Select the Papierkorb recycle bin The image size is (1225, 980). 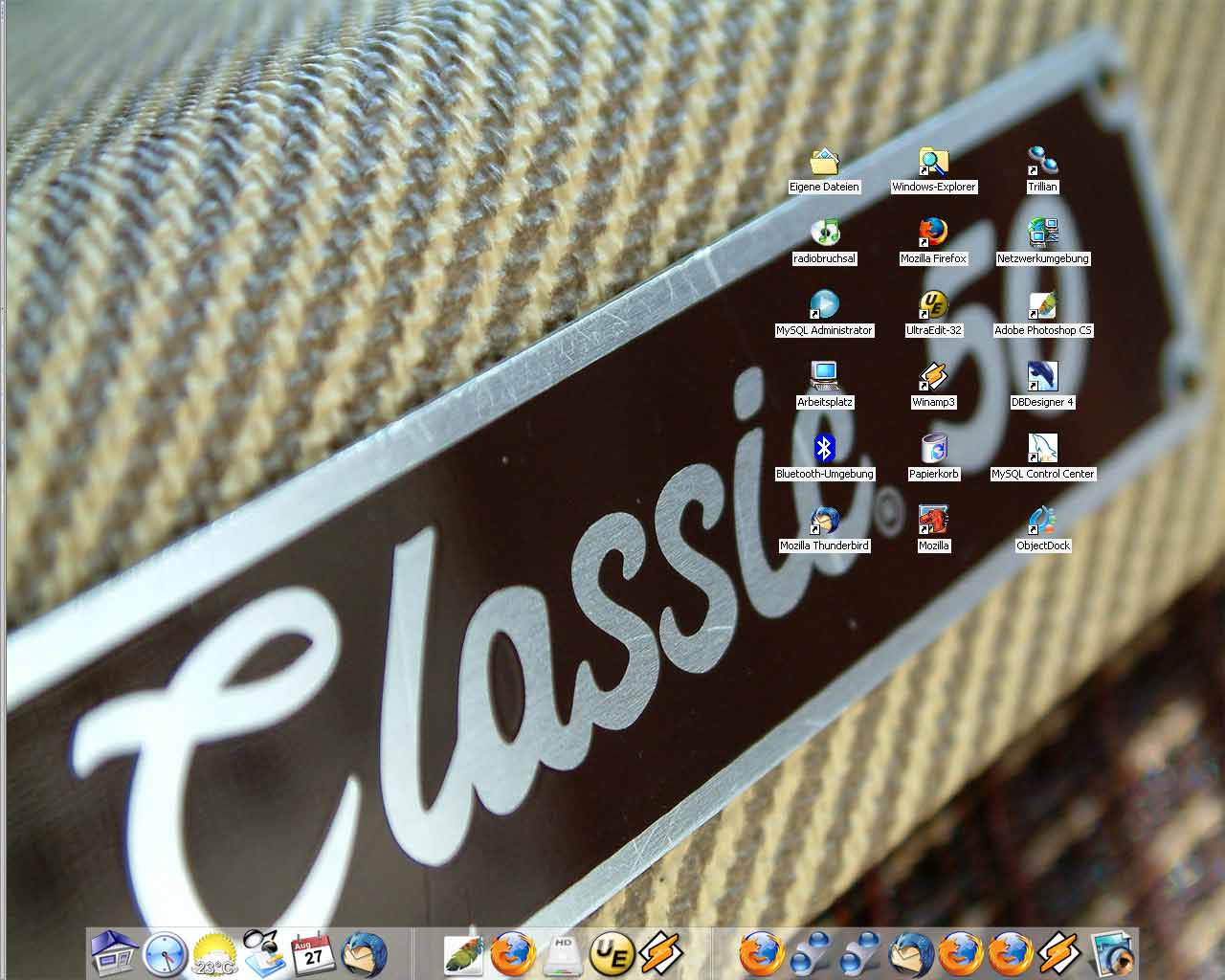(933, 457)
